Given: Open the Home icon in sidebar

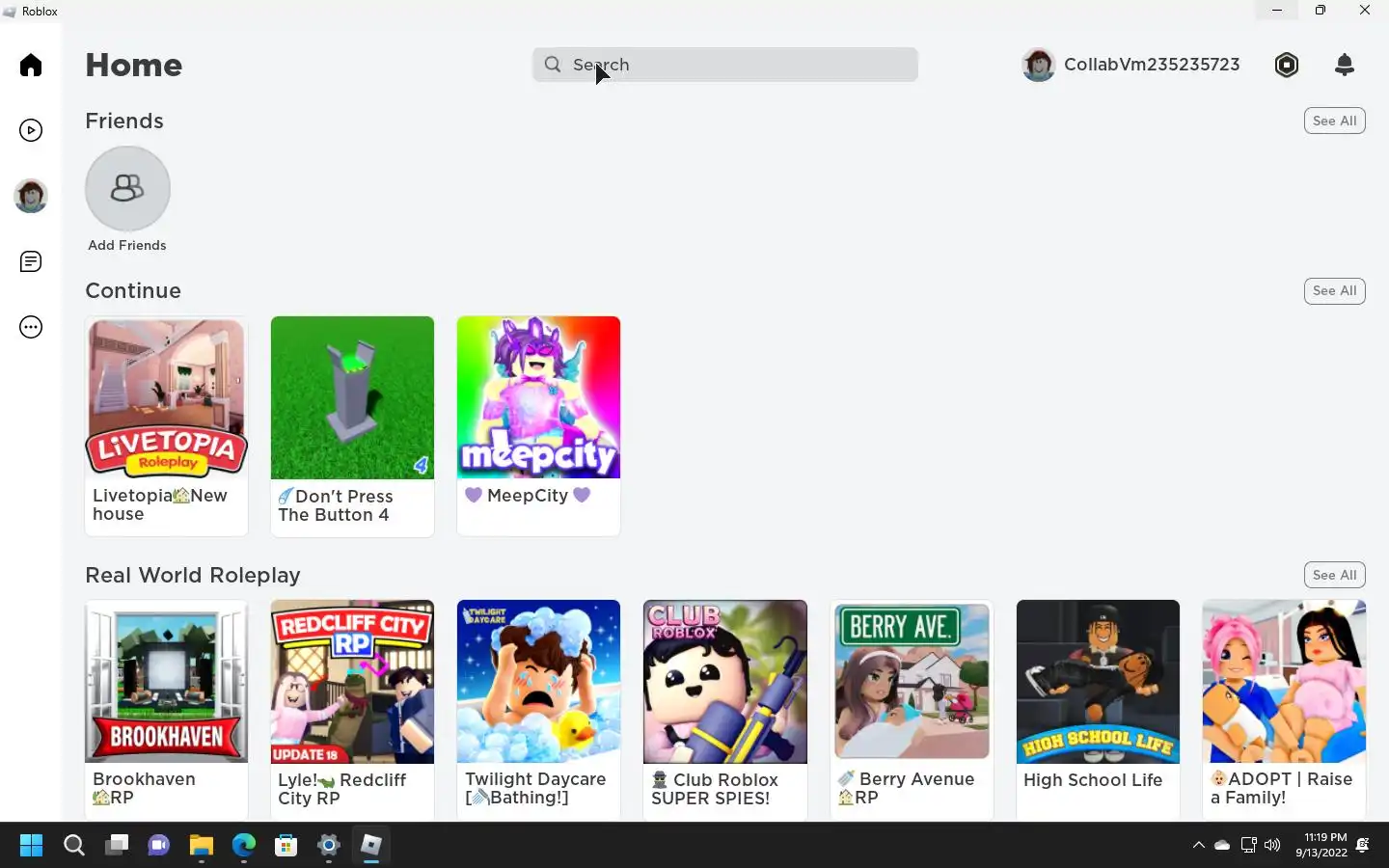Looking at the screenshot, I should pos(31,65).
